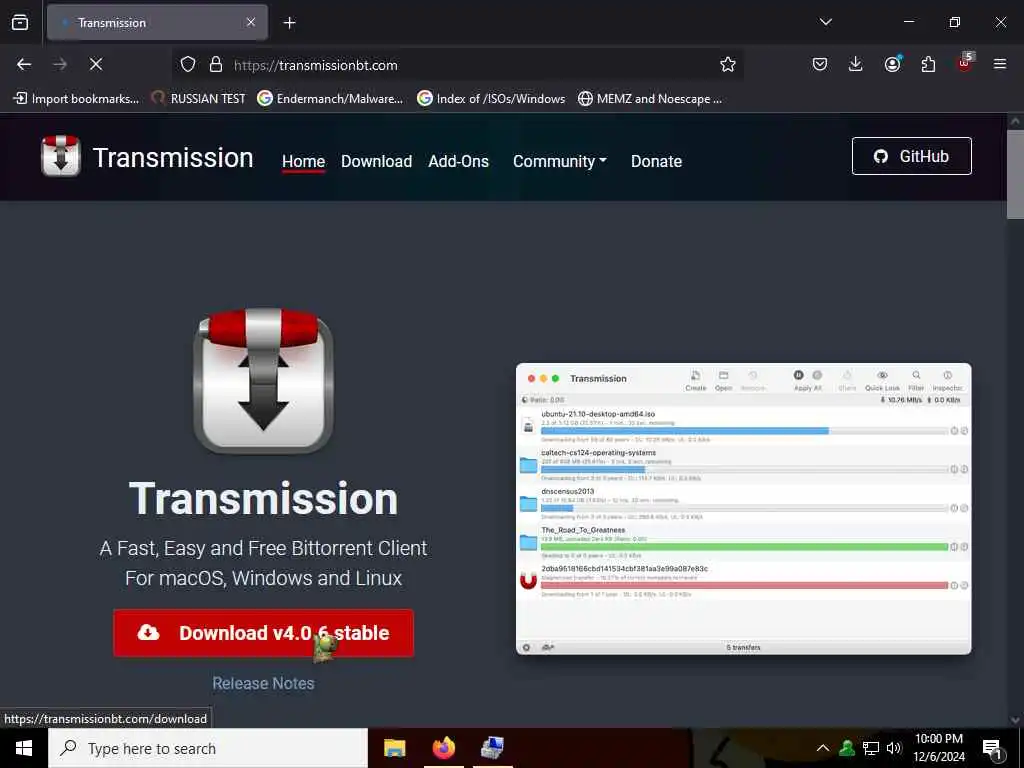Expand the Community dropdown menu

pos(560,161)
